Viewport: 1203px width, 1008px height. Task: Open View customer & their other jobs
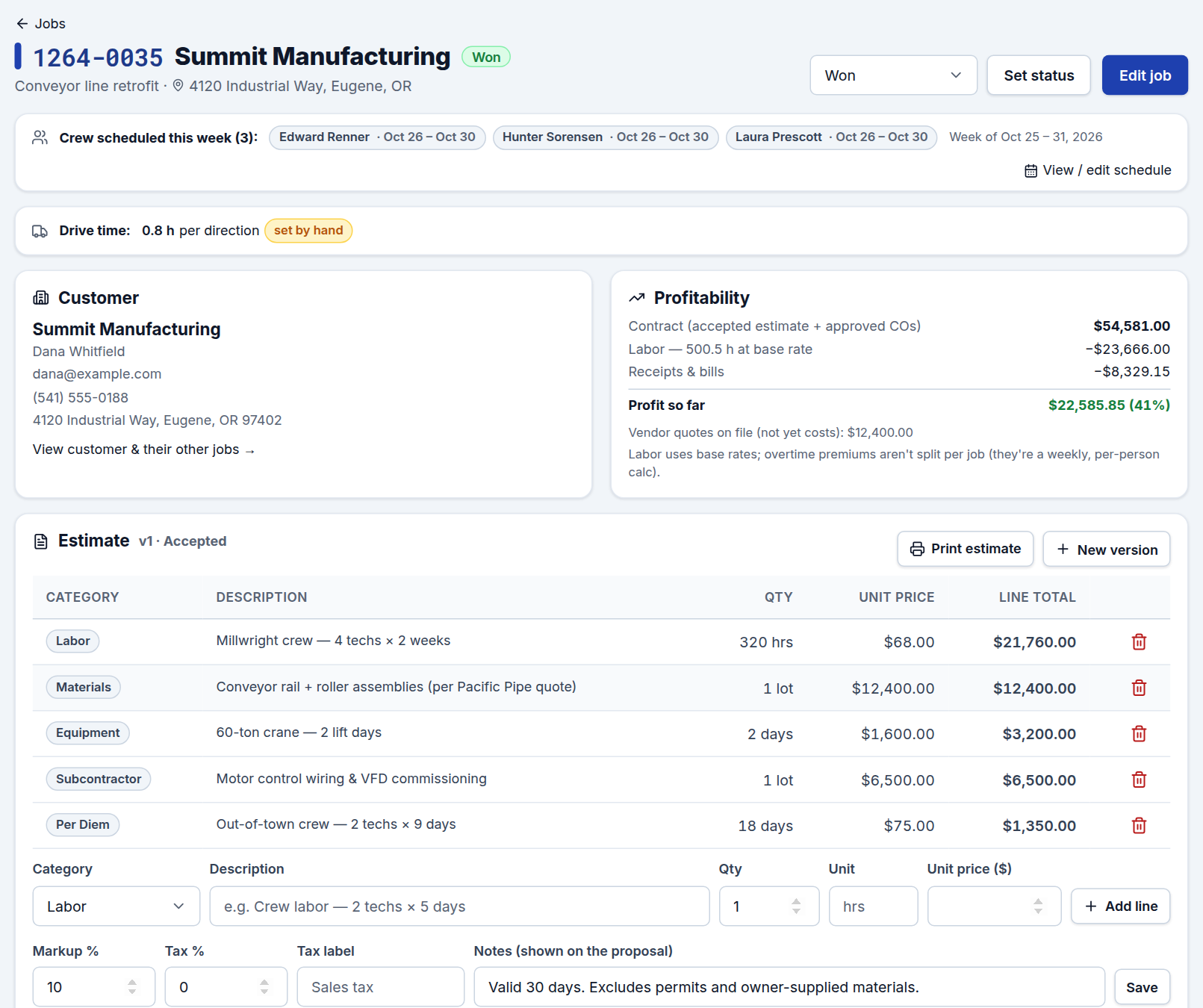click(x=144, y=449)
